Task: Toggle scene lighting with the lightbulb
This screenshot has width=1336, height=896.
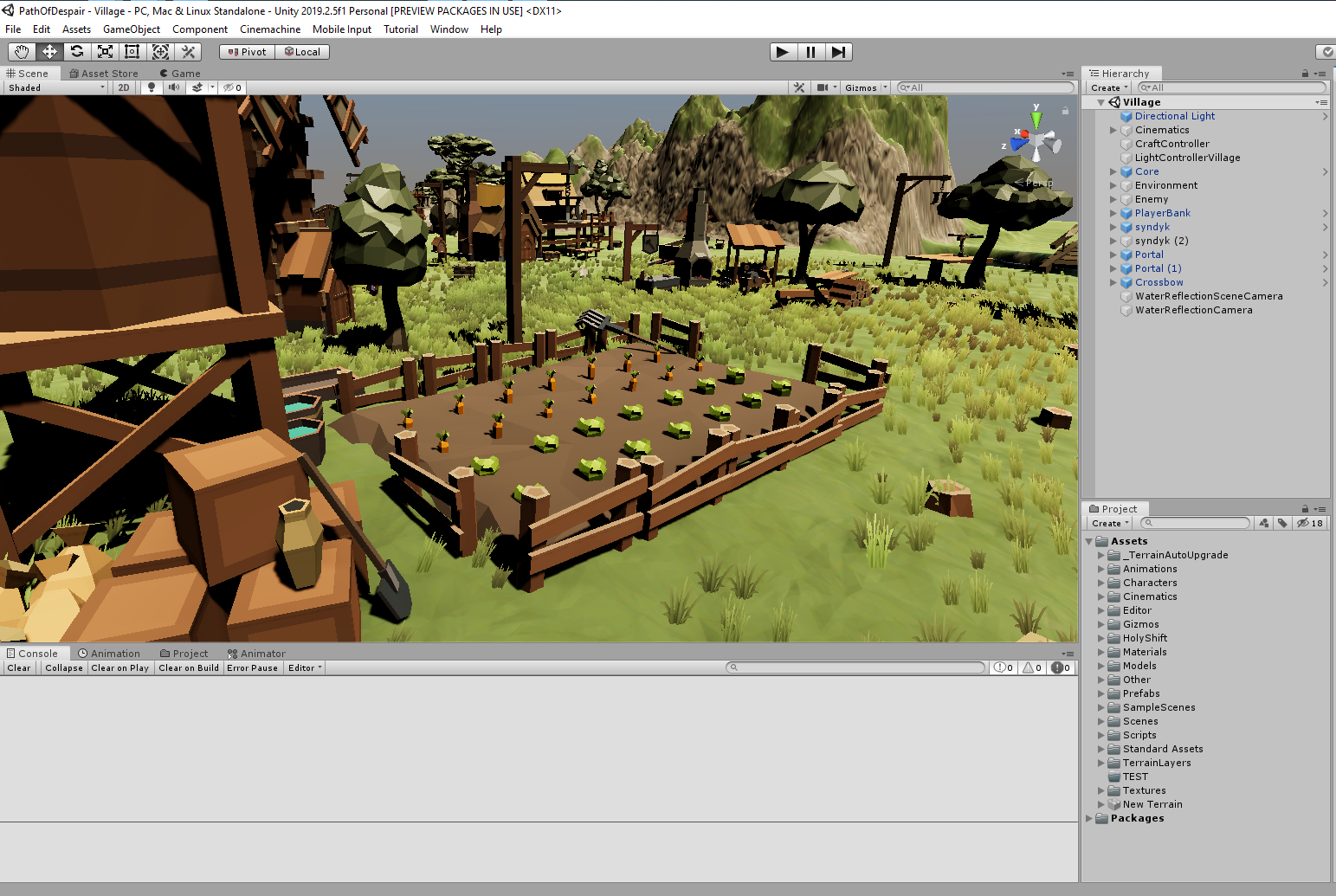Action: 152,87
